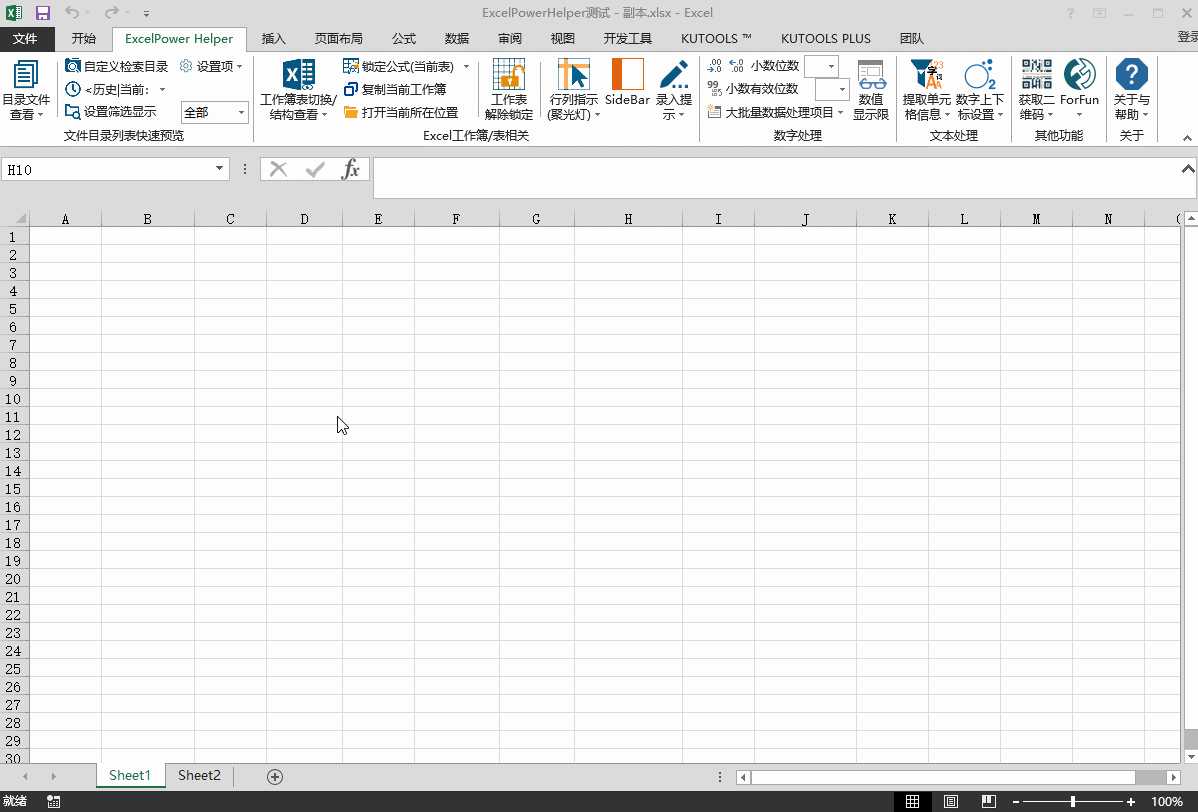Viewport: 1198px width, 812px height.
Task: Expand the 历史|当前 dropdown arrow
Action: [x=162, y=89]
